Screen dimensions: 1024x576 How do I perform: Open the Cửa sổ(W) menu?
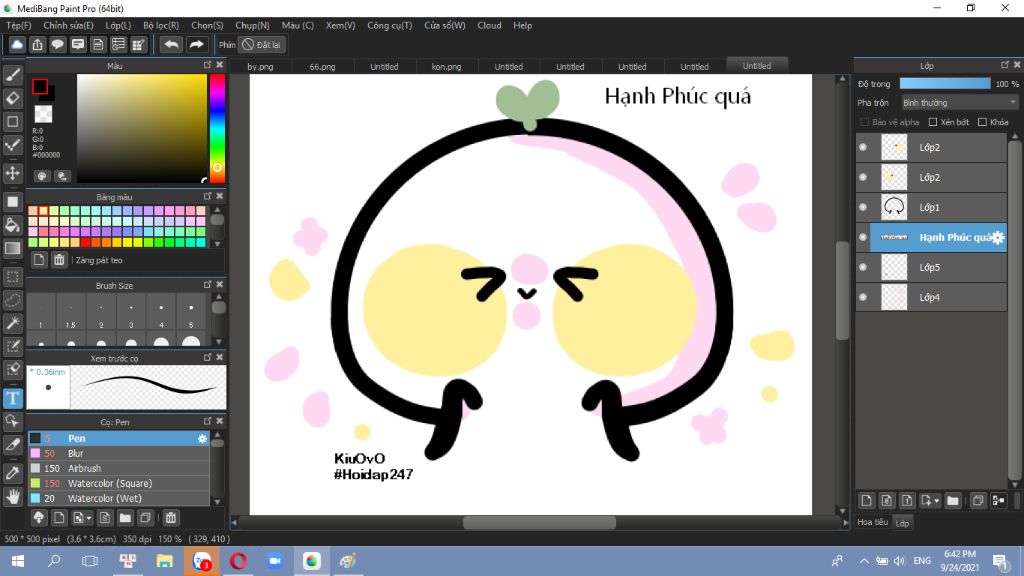coord(445,25)
